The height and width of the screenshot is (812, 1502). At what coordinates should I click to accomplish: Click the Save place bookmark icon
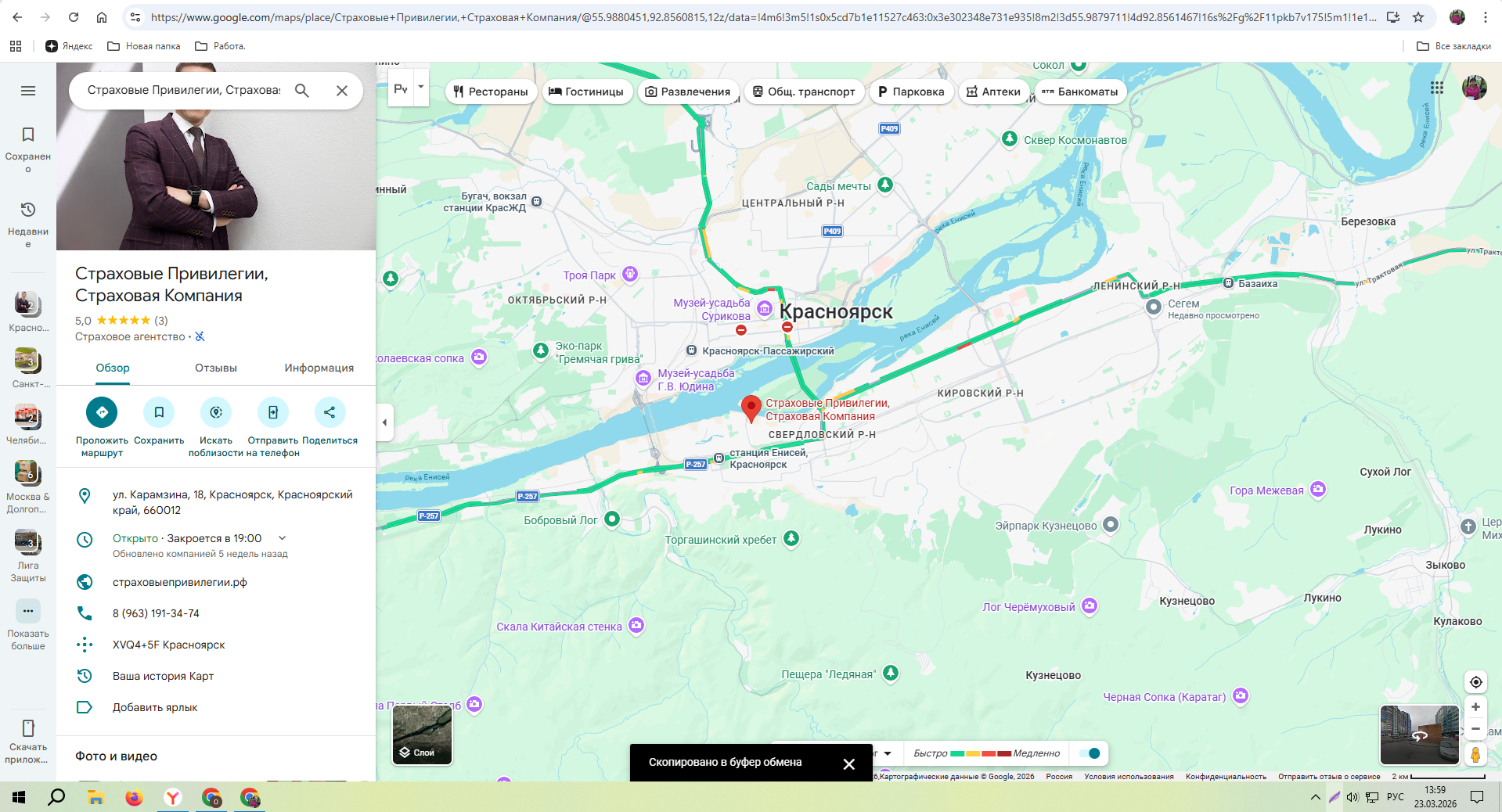[159, 412]
